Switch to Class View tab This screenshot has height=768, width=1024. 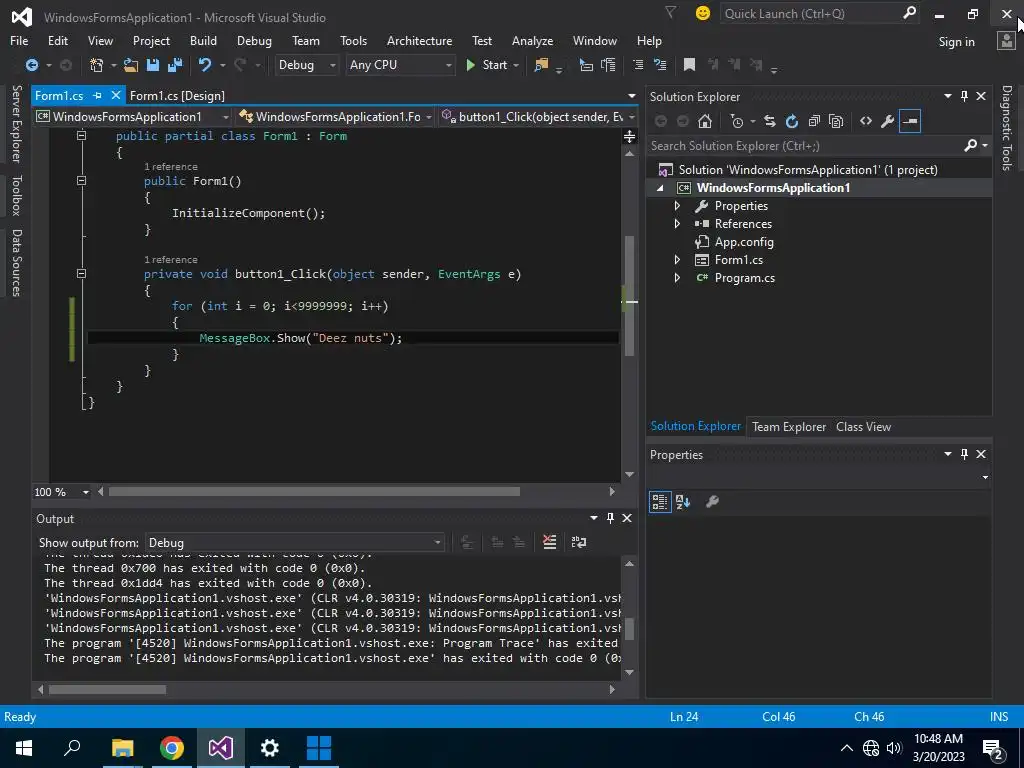(863, 426)
